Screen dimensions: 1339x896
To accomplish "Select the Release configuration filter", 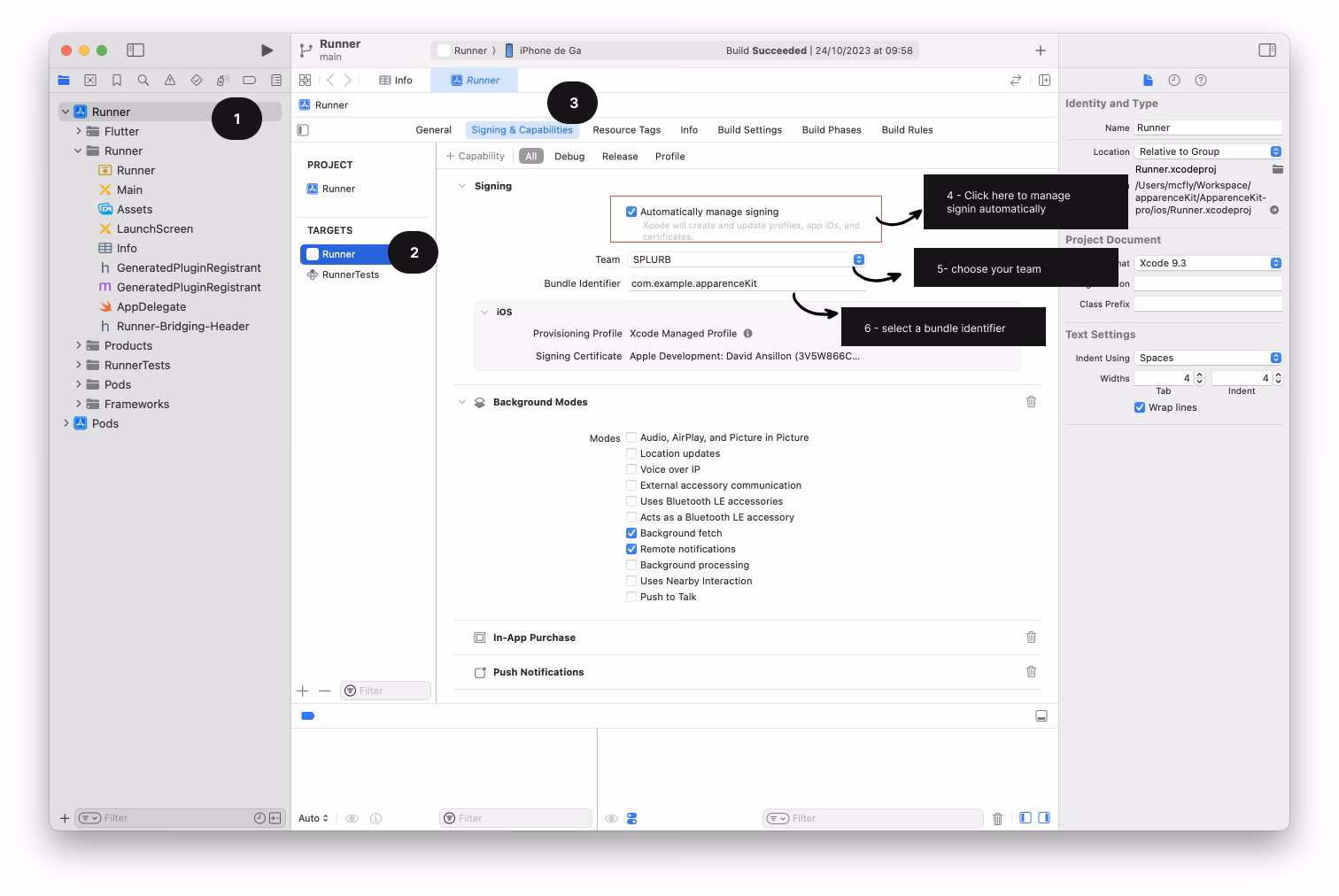I will (x=620, y=157).
